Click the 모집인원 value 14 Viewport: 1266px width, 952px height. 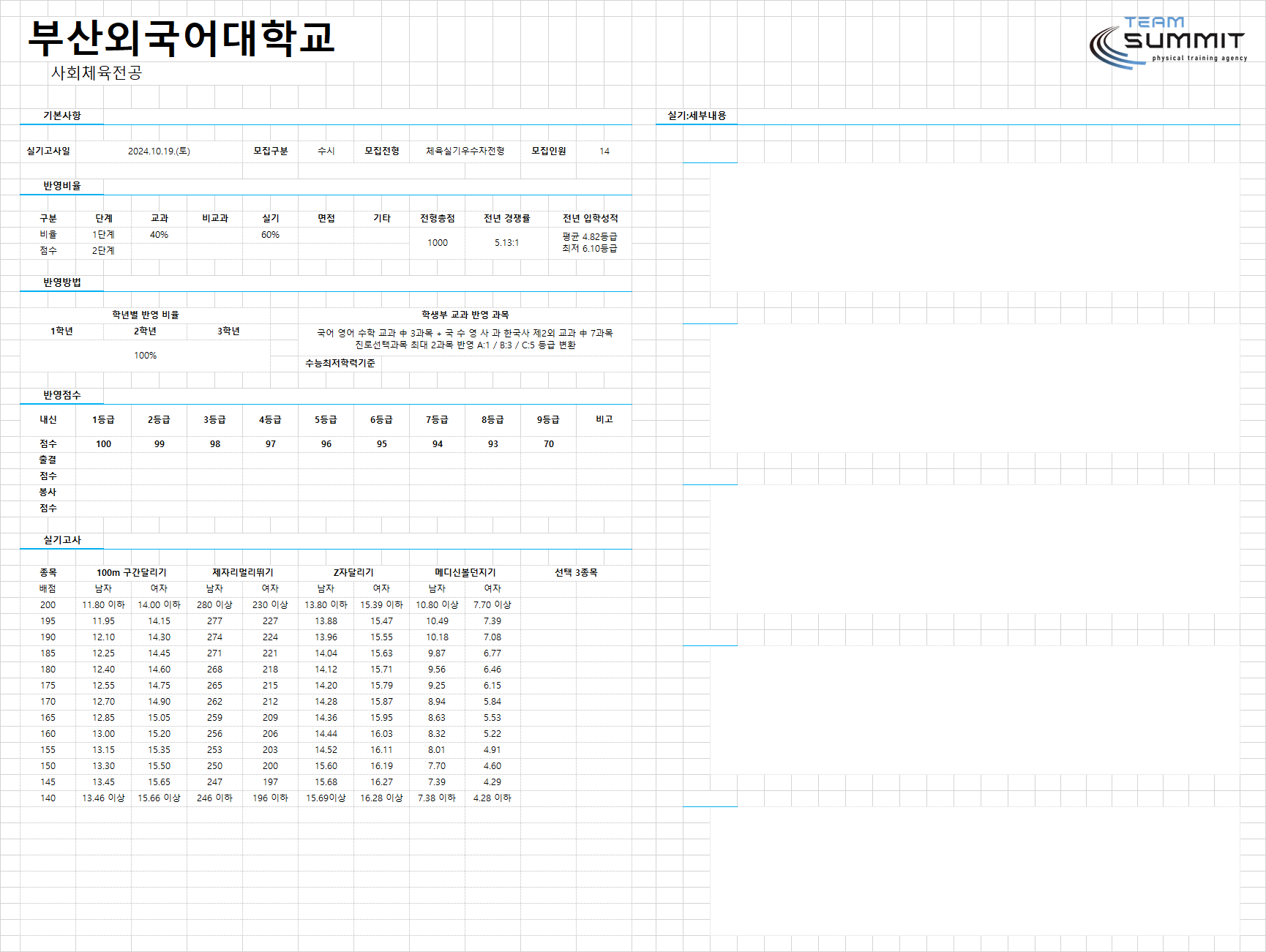[x=604, y=151]
